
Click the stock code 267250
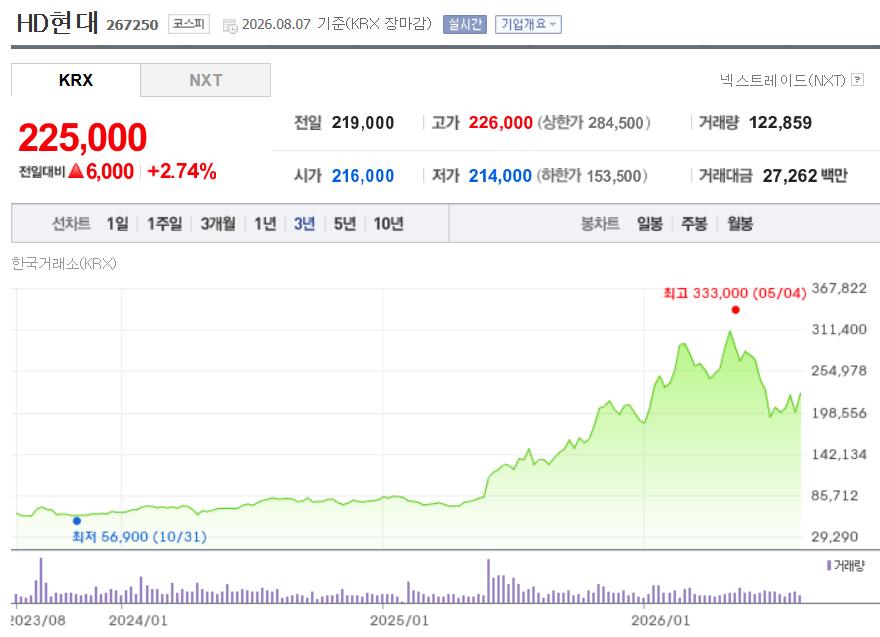pyautogui.click(x=132, y=25)
